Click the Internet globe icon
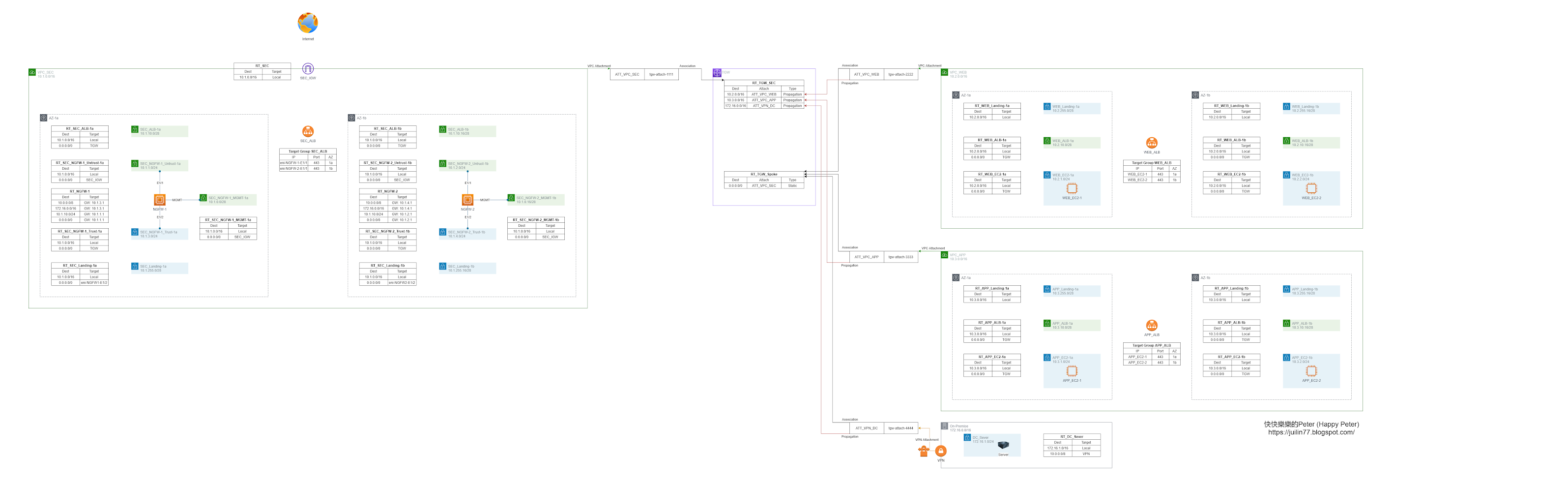This screenshot has height=485, width=1568. 309,23
